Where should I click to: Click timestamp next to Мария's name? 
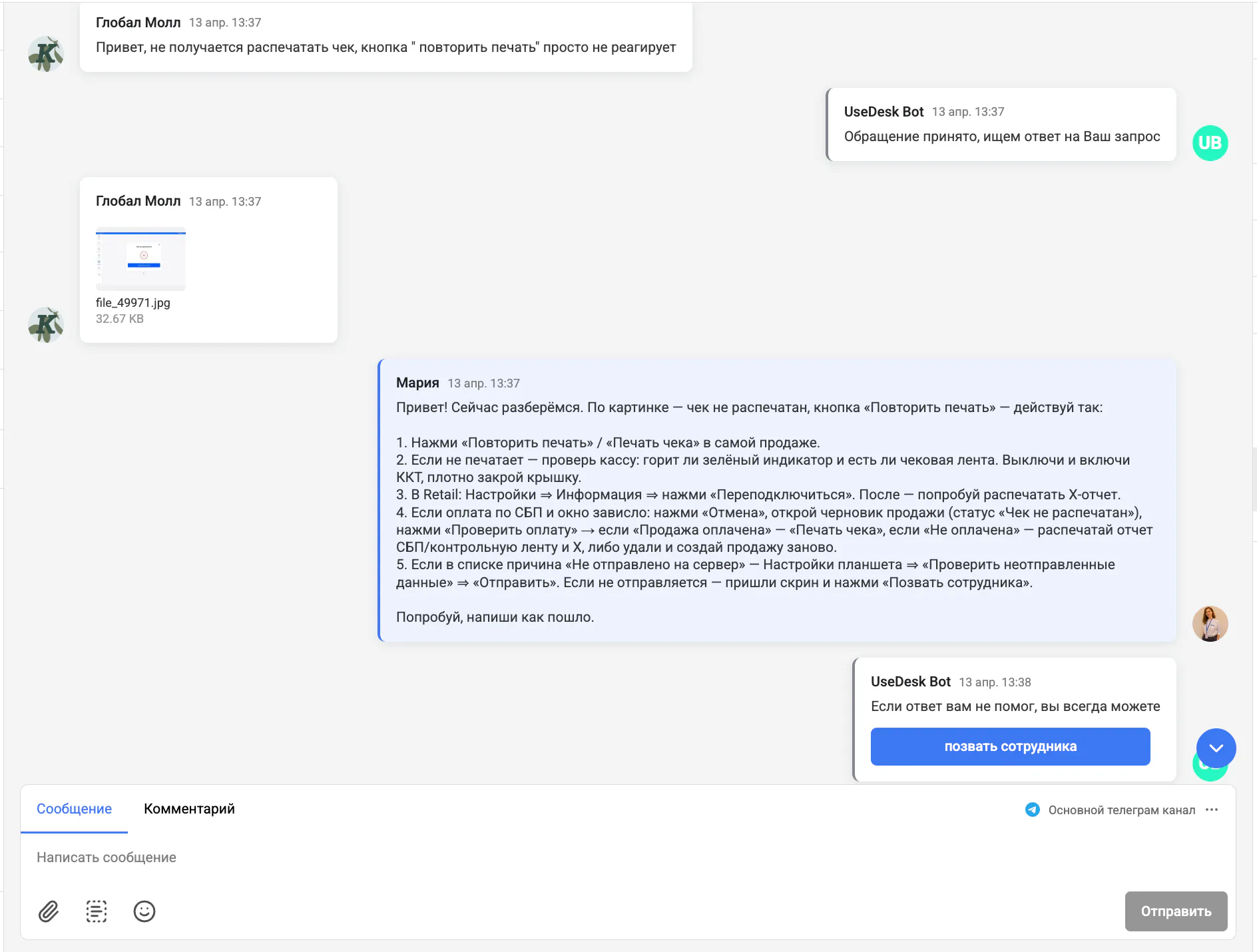coord(483,383)
